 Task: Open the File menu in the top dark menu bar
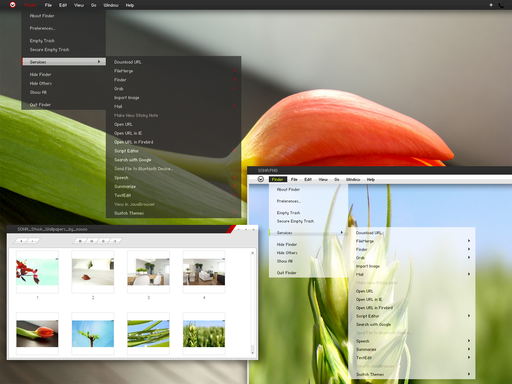(48, 5)
